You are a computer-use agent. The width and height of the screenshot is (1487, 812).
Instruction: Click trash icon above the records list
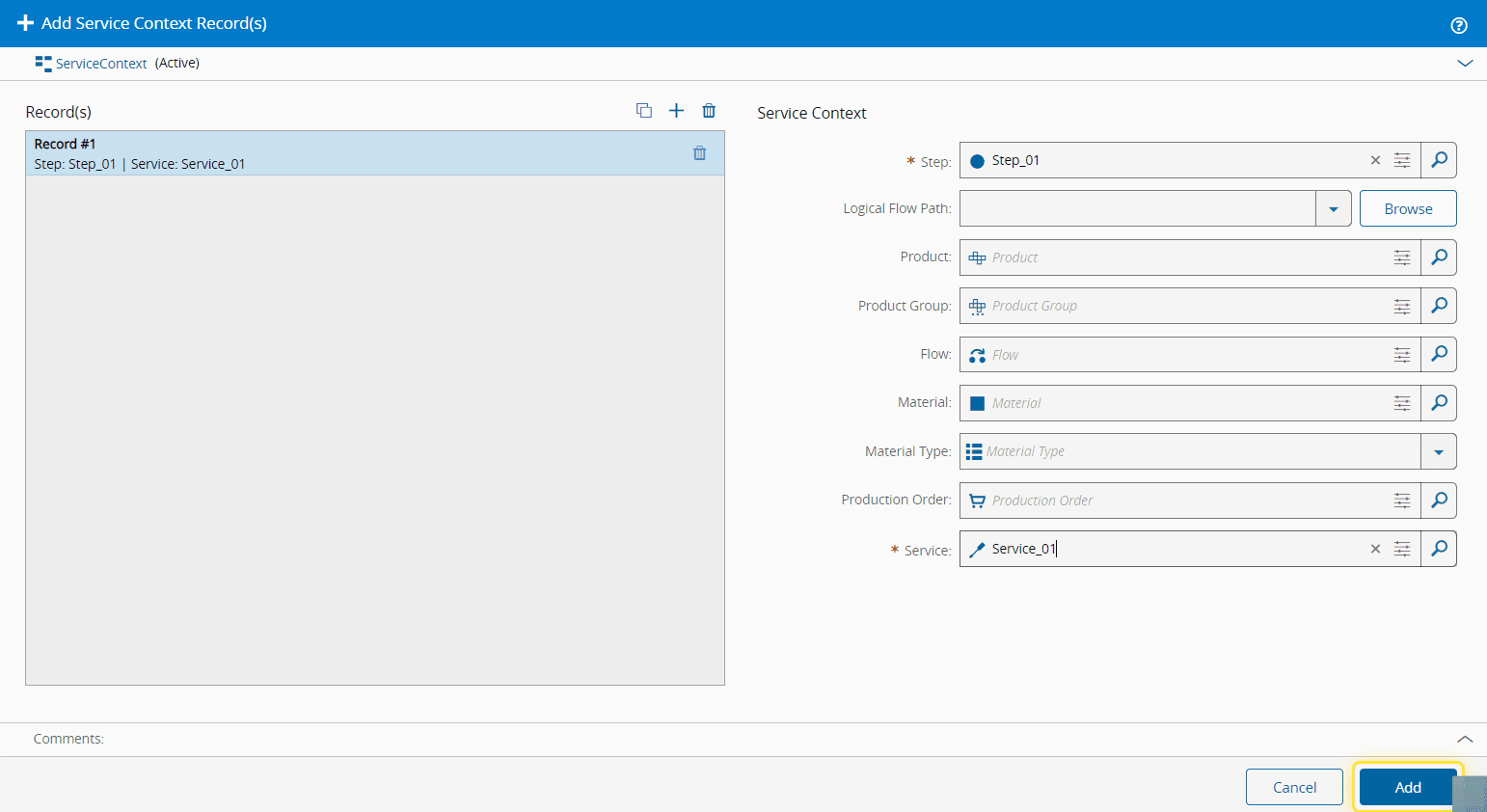[709, 111]
